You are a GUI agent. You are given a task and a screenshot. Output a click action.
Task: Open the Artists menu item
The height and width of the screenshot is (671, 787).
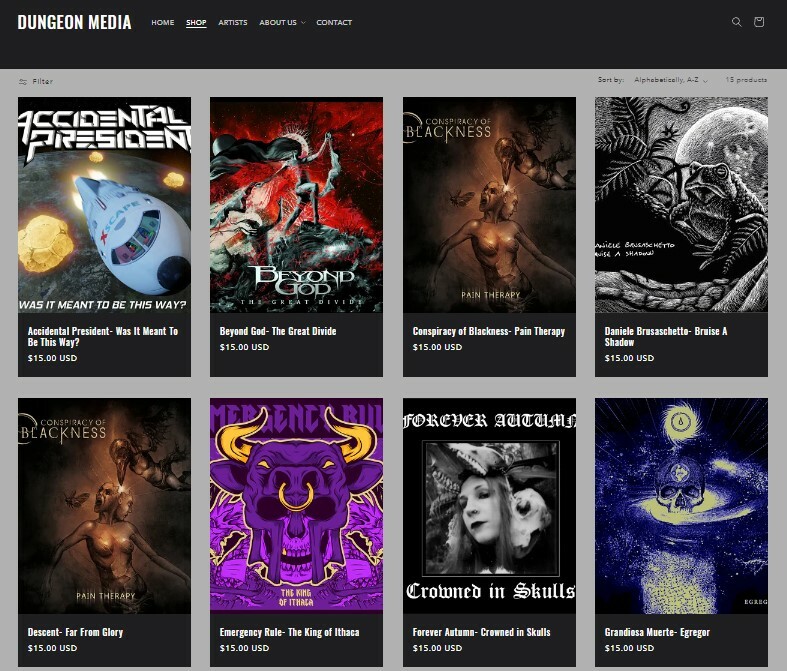click(x=233, y=23)
